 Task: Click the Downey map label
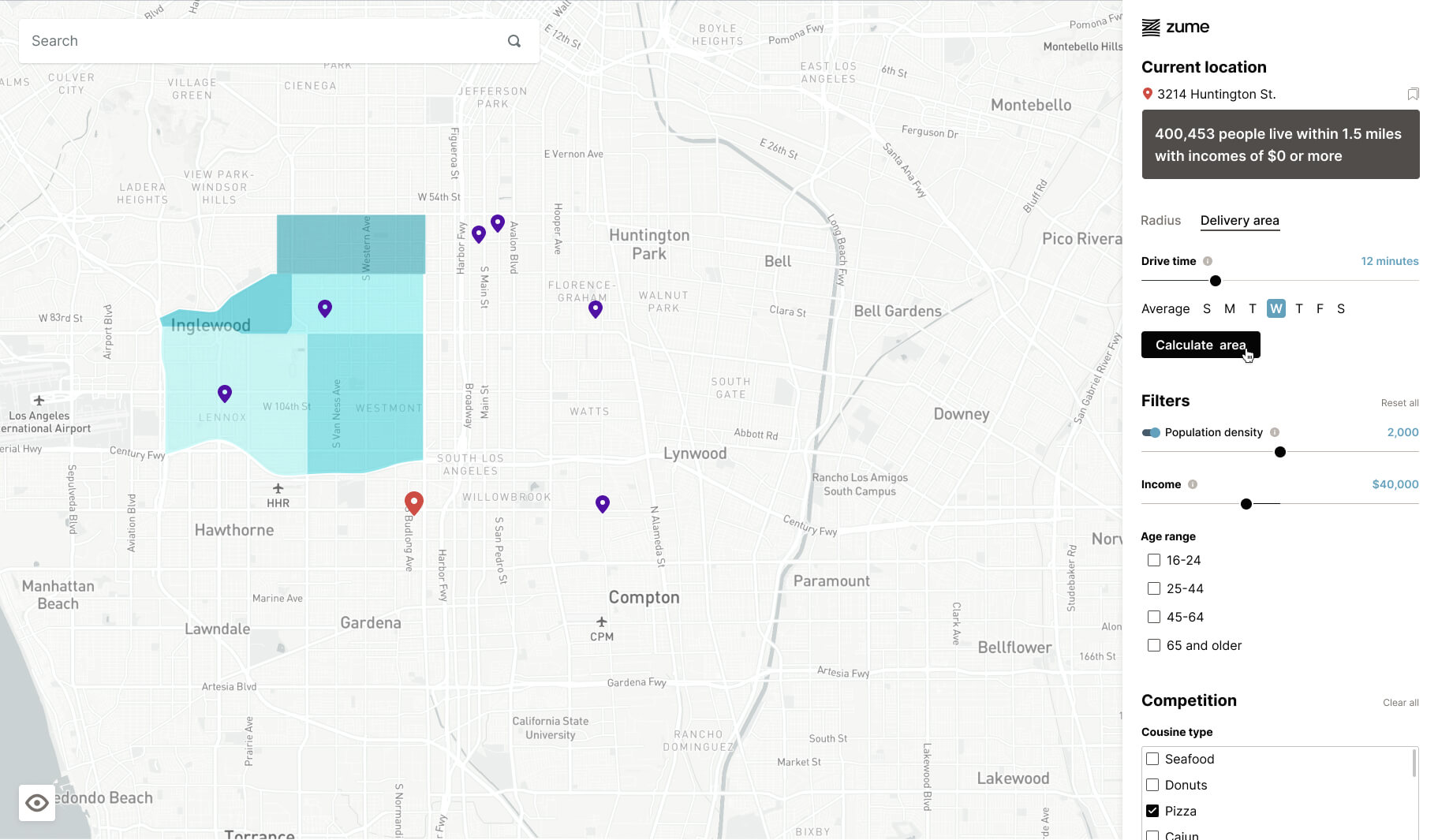coord(961,414)
